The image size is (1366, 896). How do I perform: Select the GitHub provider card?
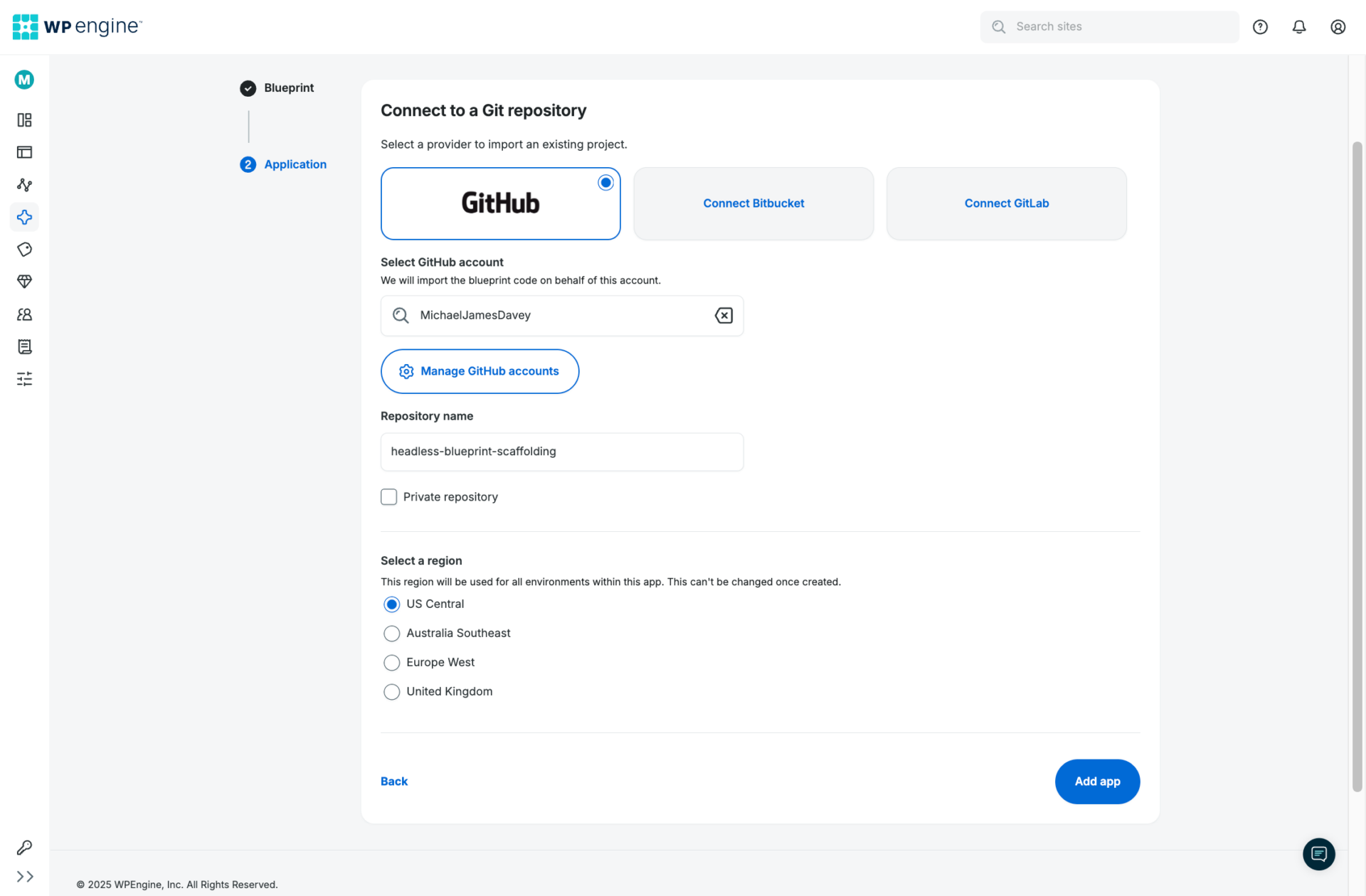click(500, 203)
